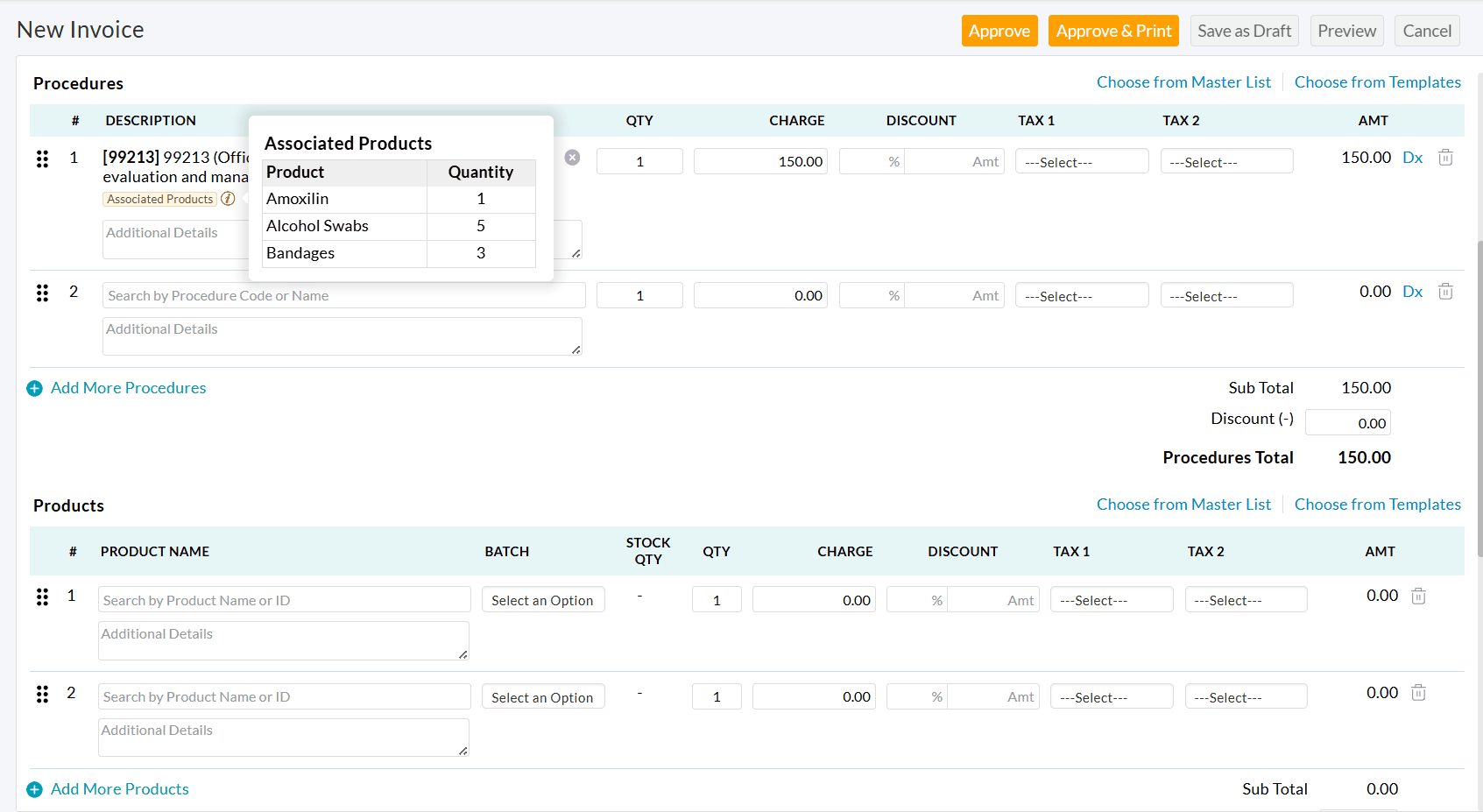Image resolution: width=1483 pixels, height=812 pixels.
Task: Open the Batch Select an Option dropdown
Action: [543, 599]
